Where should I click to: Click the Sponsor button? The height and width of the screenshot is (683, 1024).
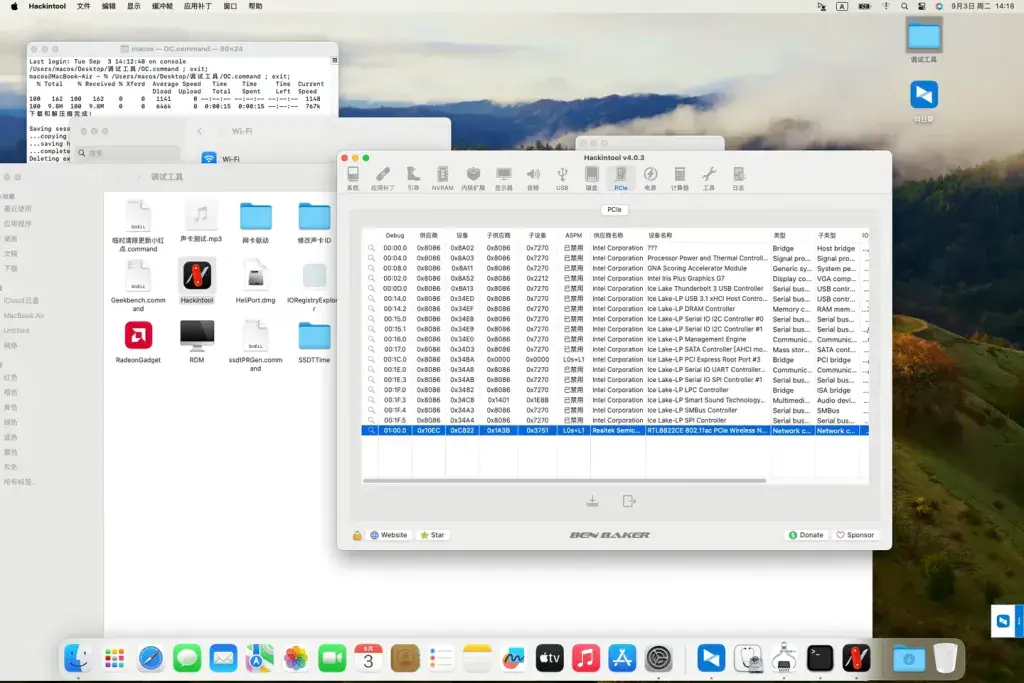(855, 535)
